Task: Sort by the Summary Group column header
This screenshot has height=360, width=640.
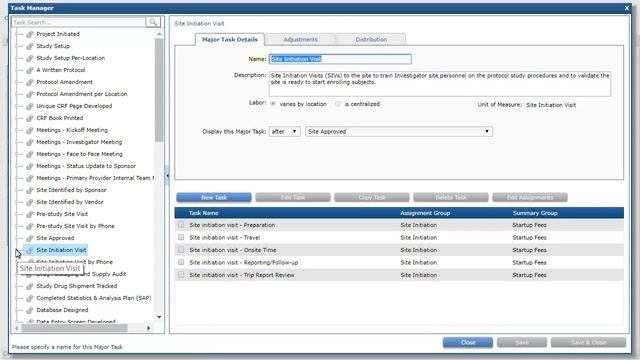Action: [x=535, y=213]
